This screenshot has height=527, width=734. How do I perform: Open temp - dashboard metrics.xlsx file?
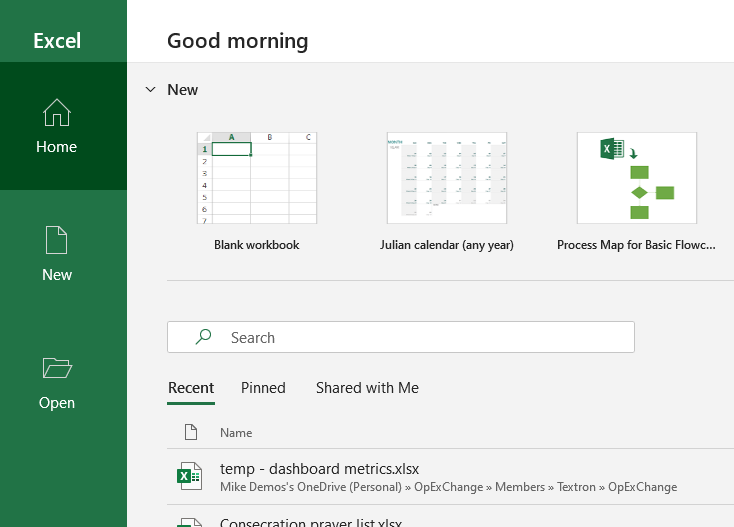coord(319,469)
